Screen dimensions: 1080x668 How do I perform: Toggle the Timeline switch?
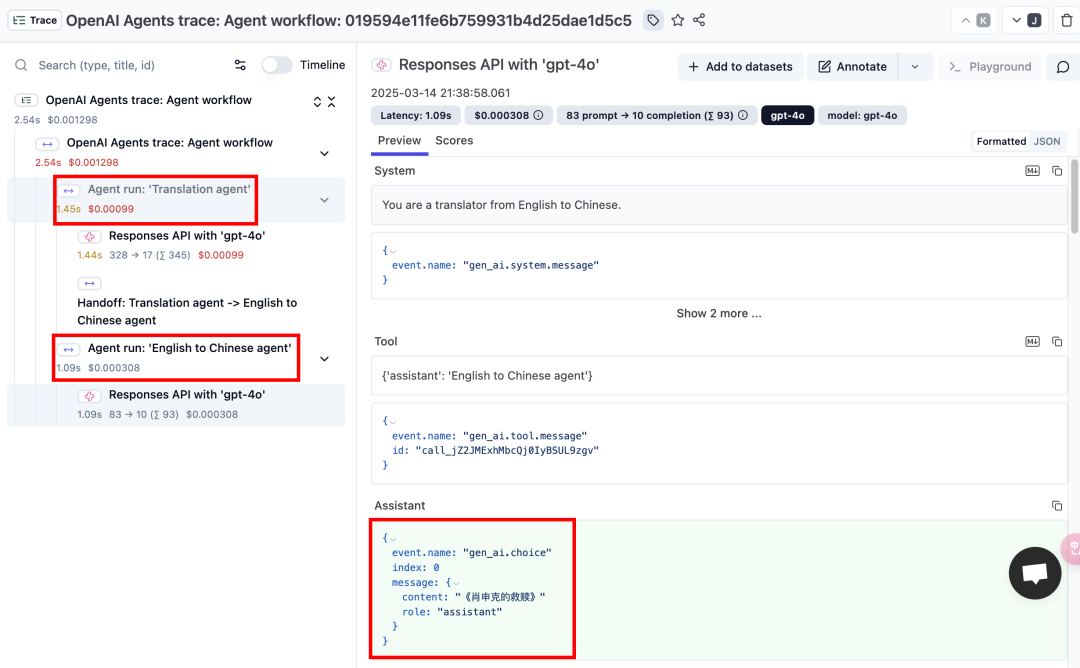click(277, 65)
